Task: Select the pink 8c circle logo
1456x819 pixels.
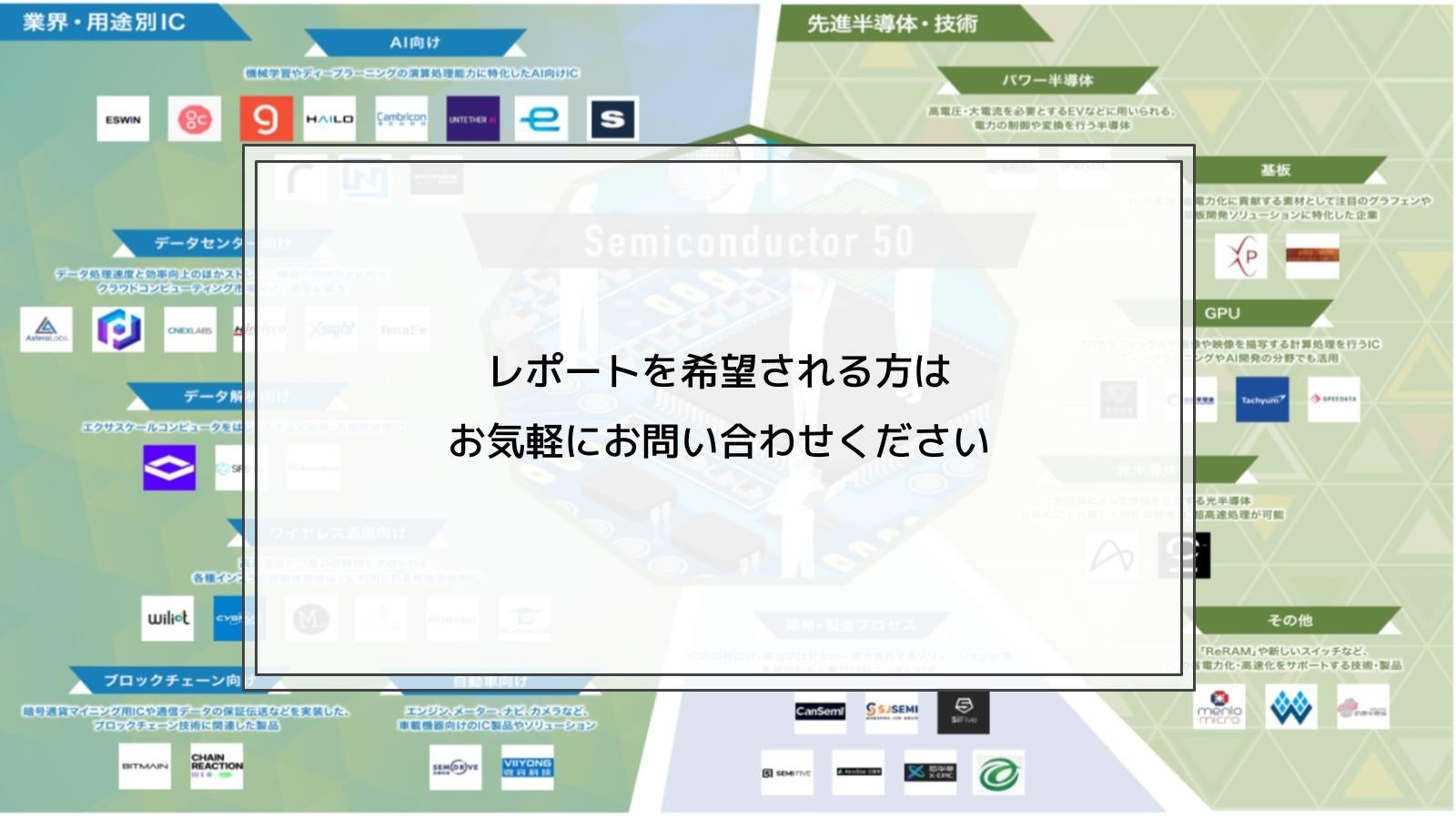Action: click(x=195, y=119)
